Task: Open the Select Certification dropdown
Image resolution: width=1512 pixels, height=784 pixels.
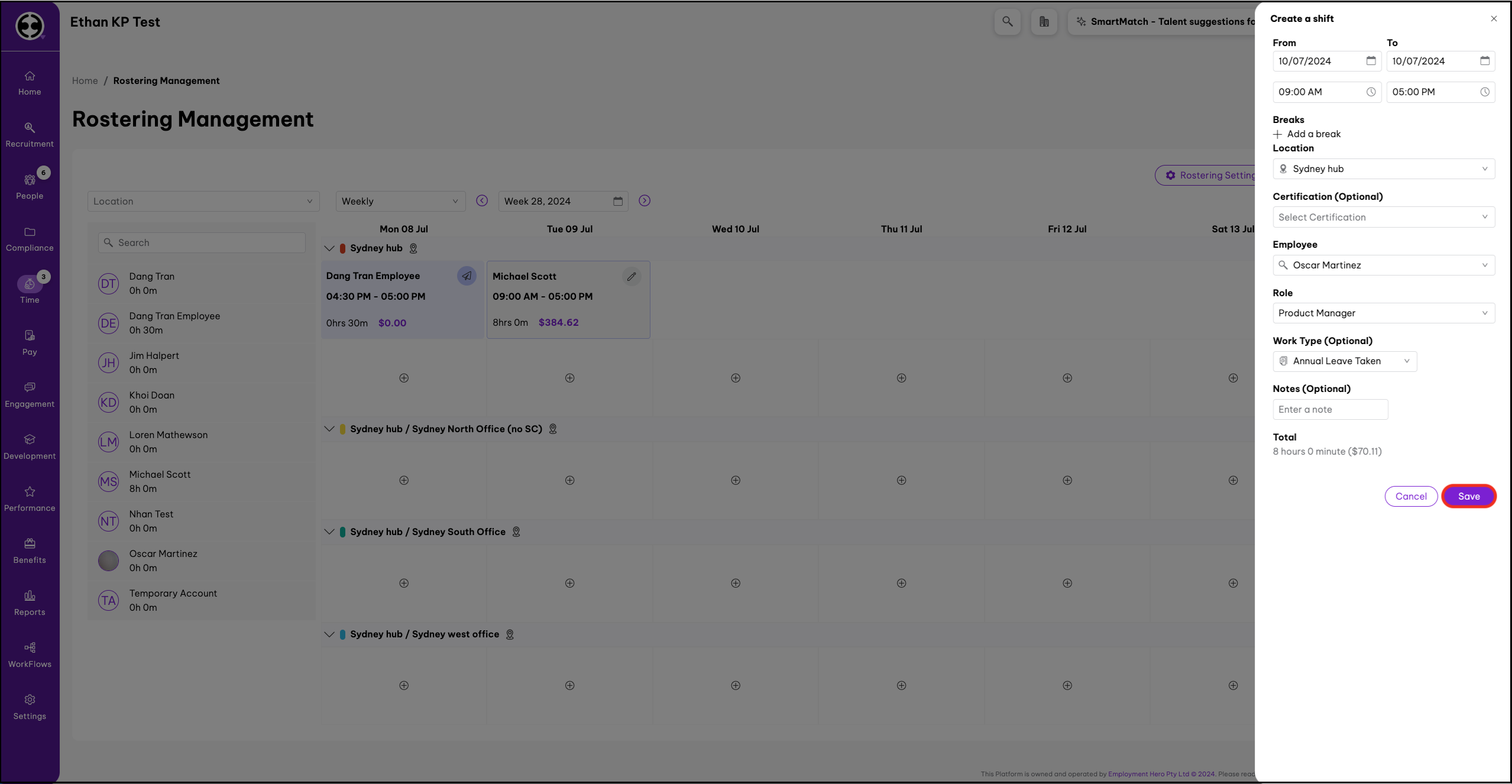Action: pos(1383,217)
